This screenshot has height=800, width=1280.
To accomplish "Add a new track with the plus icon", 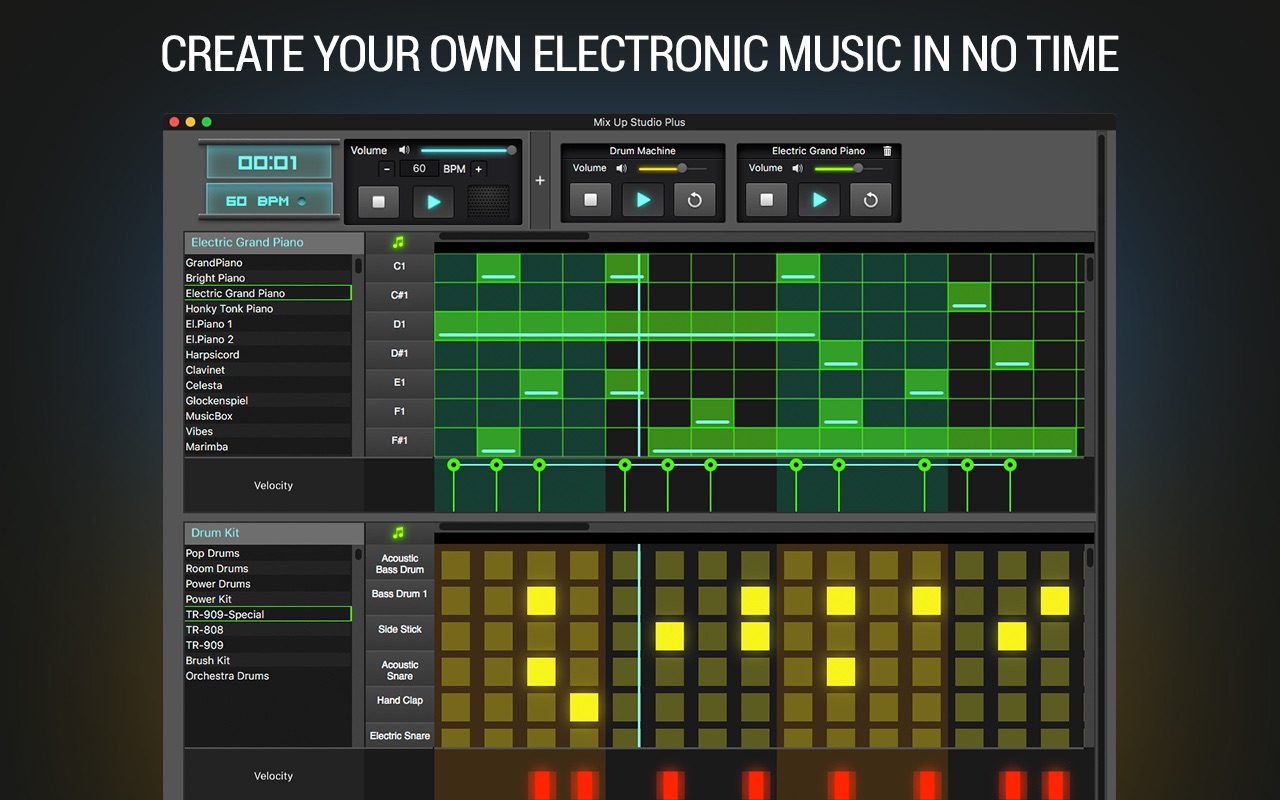I will (540, 181).
